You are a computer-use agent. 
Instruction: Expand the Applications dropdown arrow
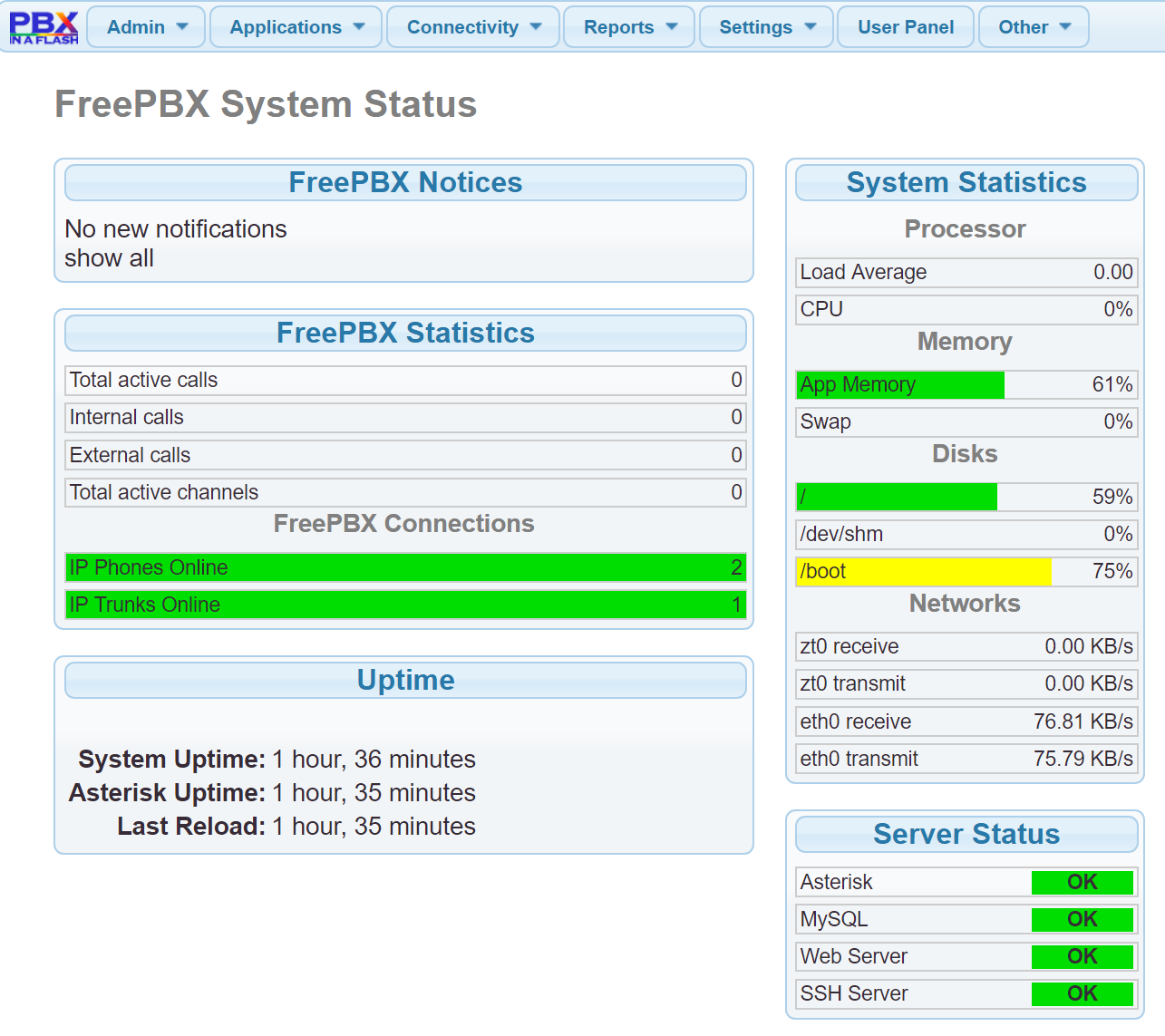click(359, 27)
